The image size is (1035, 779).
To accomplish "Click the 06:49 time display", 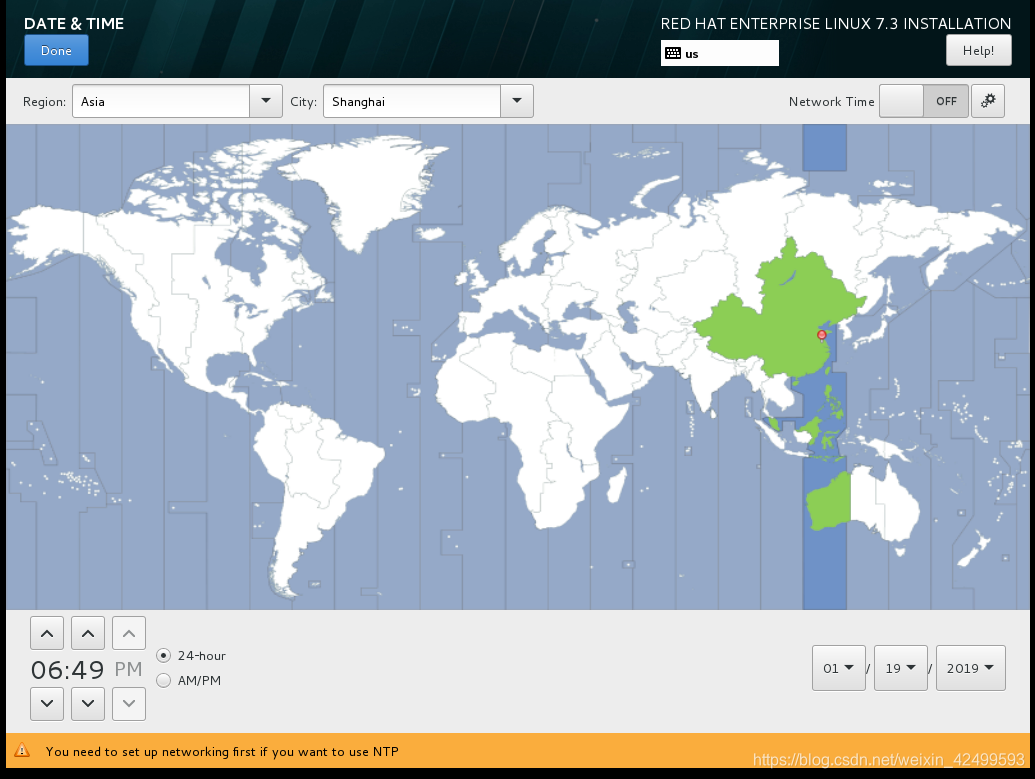I will click(x=67, y=669).
